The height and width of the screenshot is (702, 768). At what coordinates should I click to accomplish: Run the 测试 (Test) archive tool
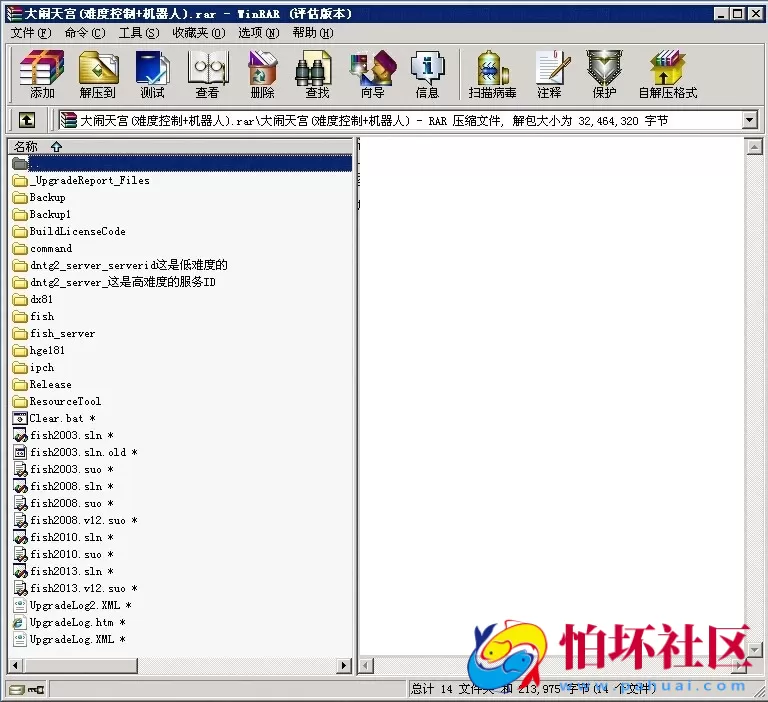153,73
